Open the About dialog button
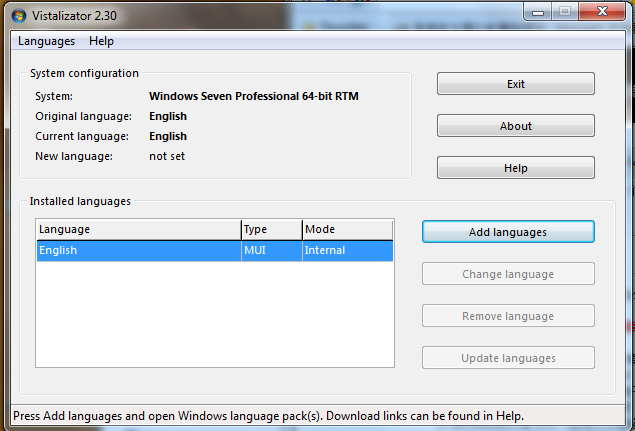Viewport: 635px width, 431px height. (516, 126)
